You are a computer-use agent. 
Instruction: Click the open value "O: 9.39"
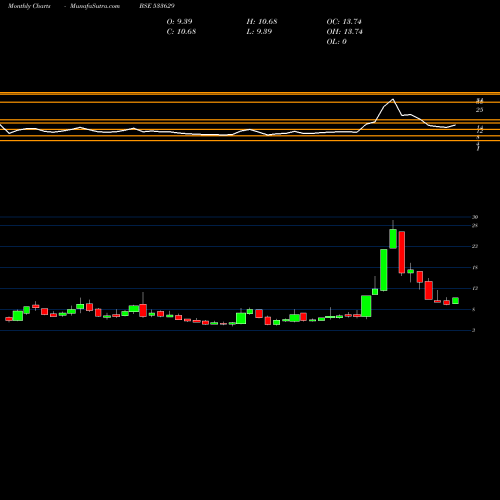click(179, 21)
